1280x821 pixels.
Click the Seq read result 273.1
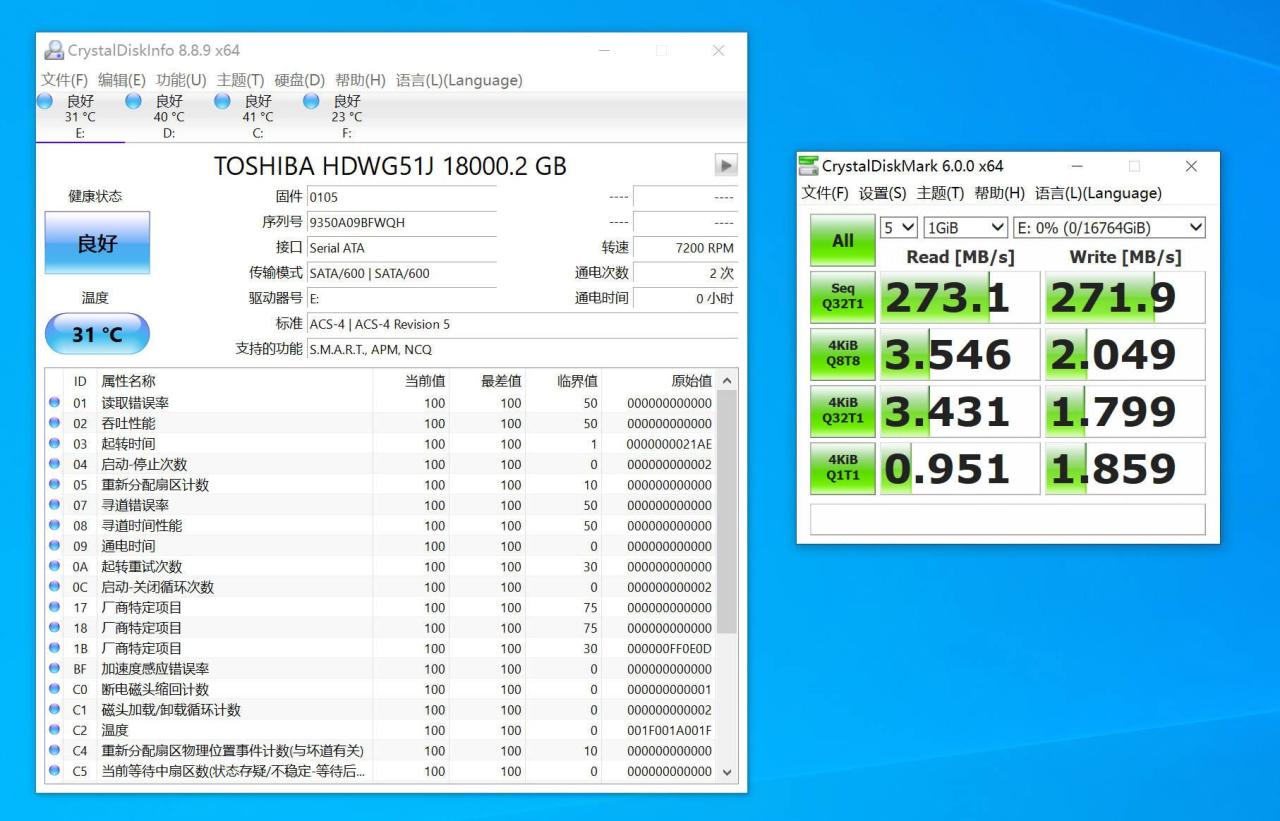click(x=959, y=297)
